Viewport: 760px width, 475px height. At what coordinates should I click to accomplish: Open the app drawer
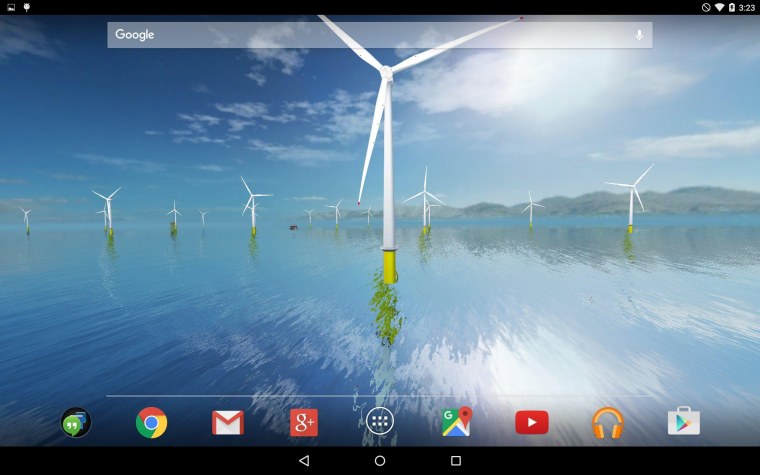point(380,421)
